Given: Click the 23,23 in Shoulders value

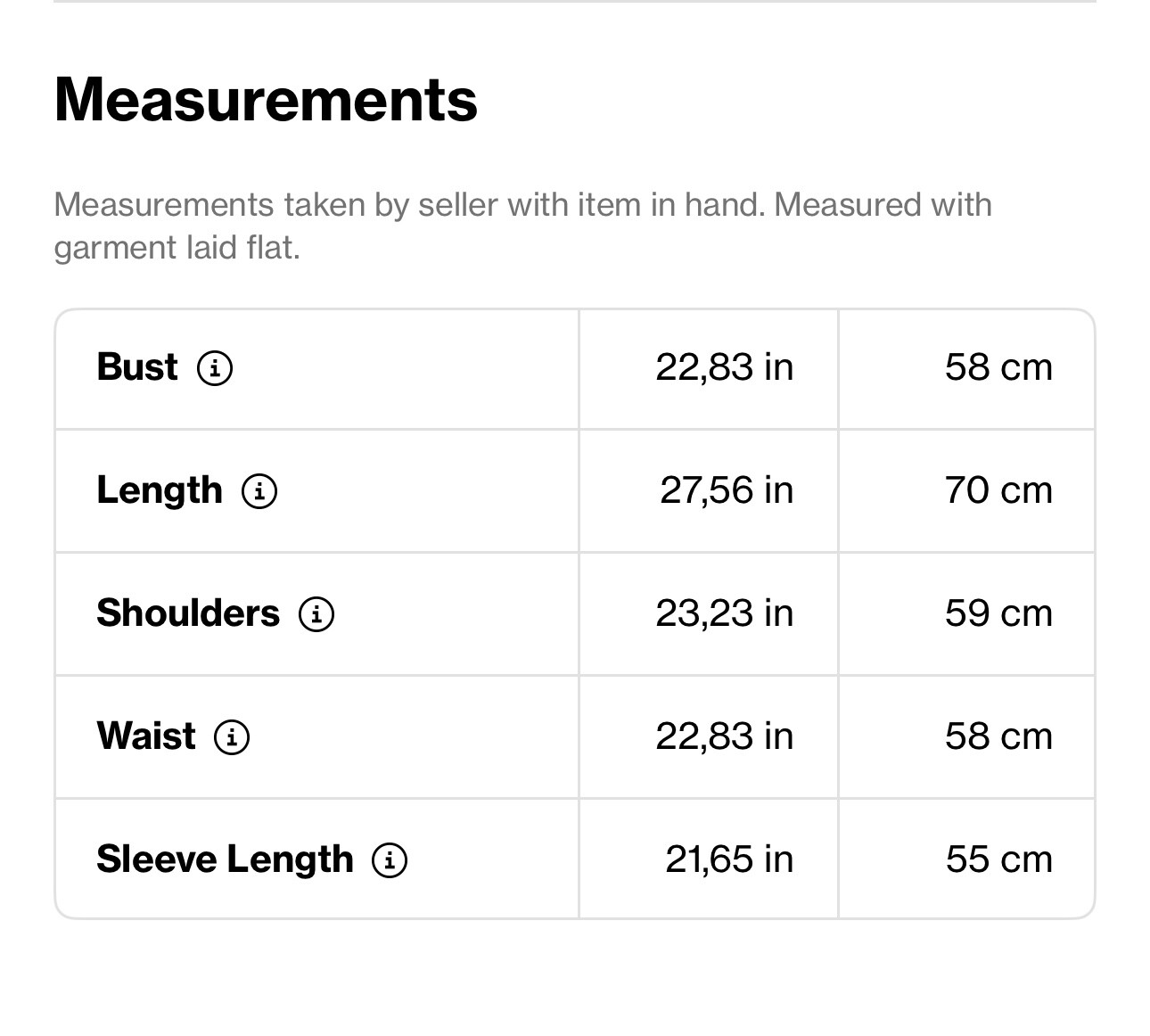Looking at the screenshot, I should click(724, 613).
